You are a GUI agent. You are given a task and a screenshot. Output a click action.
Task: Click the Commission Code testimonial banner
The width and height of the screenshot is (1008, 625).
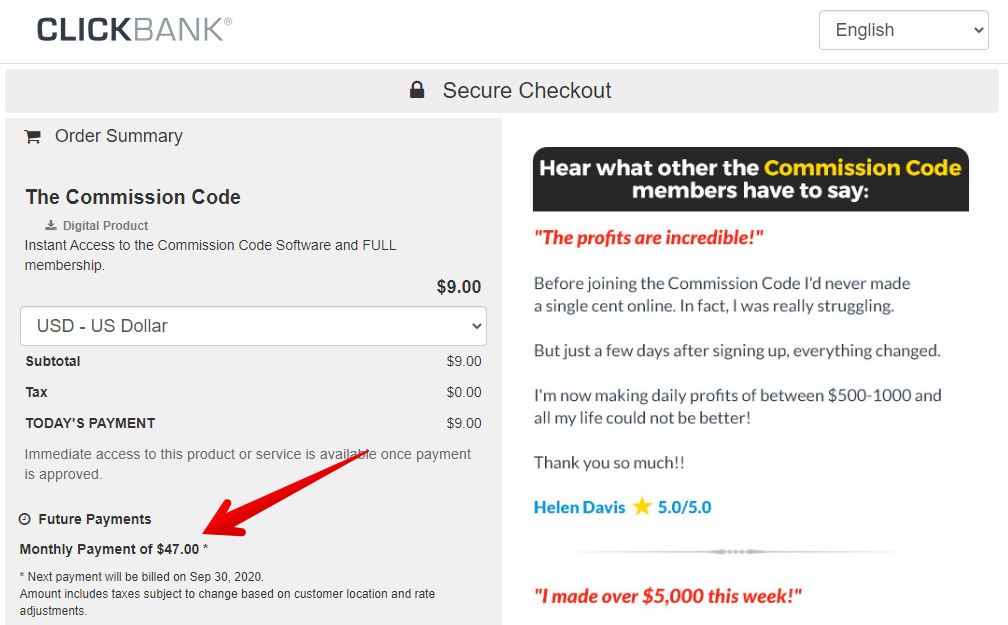750,179
